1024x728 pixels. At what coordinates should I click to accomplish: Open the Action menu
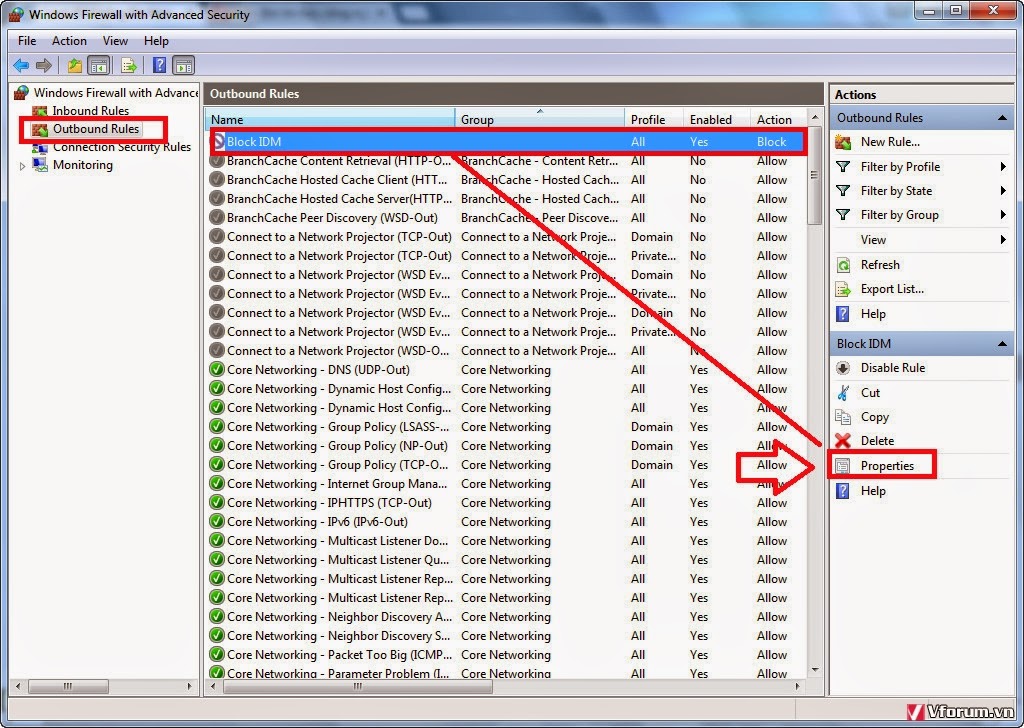coord(69,40)
